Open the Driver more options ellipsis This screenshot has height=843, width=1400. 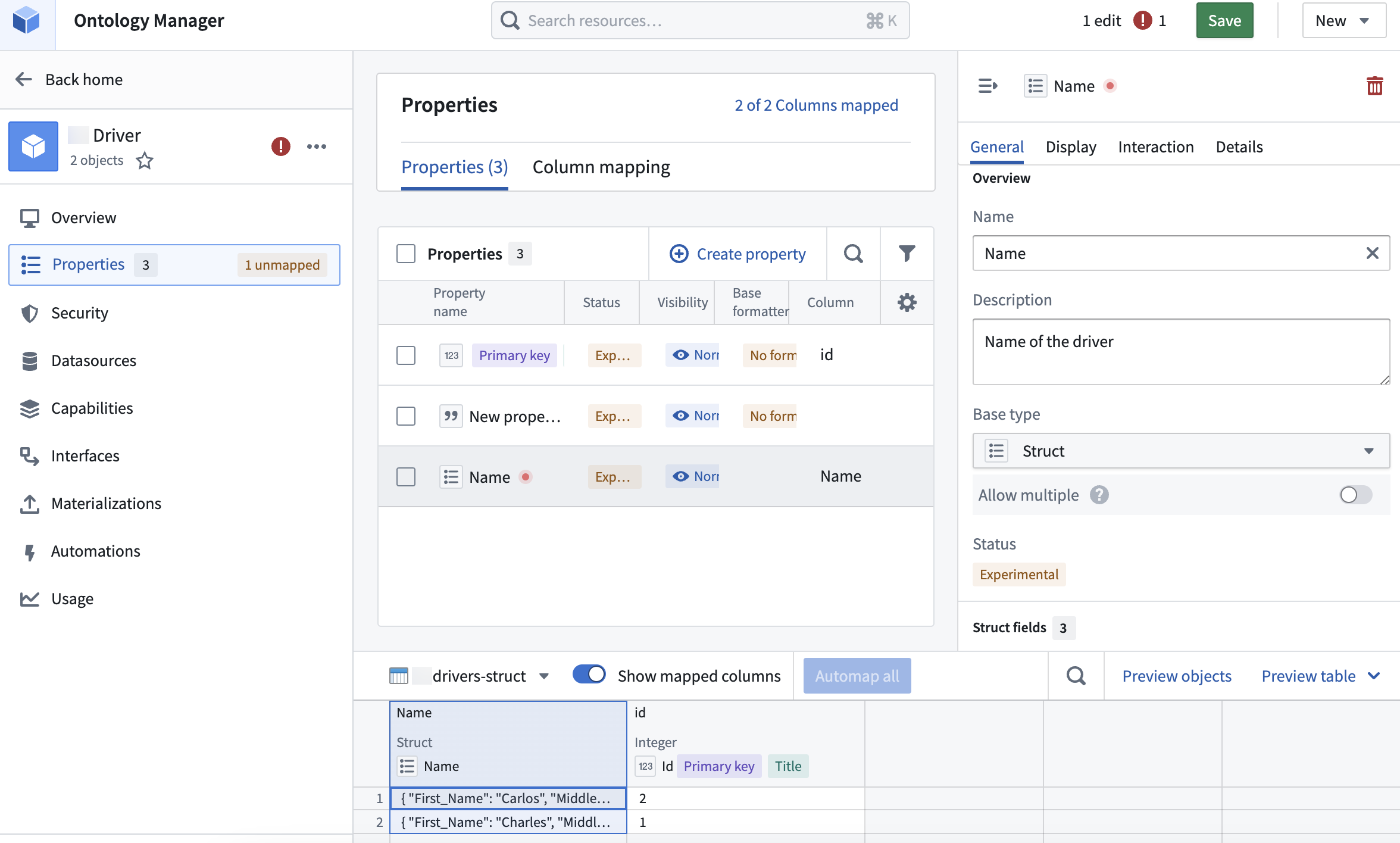[317, 146]
